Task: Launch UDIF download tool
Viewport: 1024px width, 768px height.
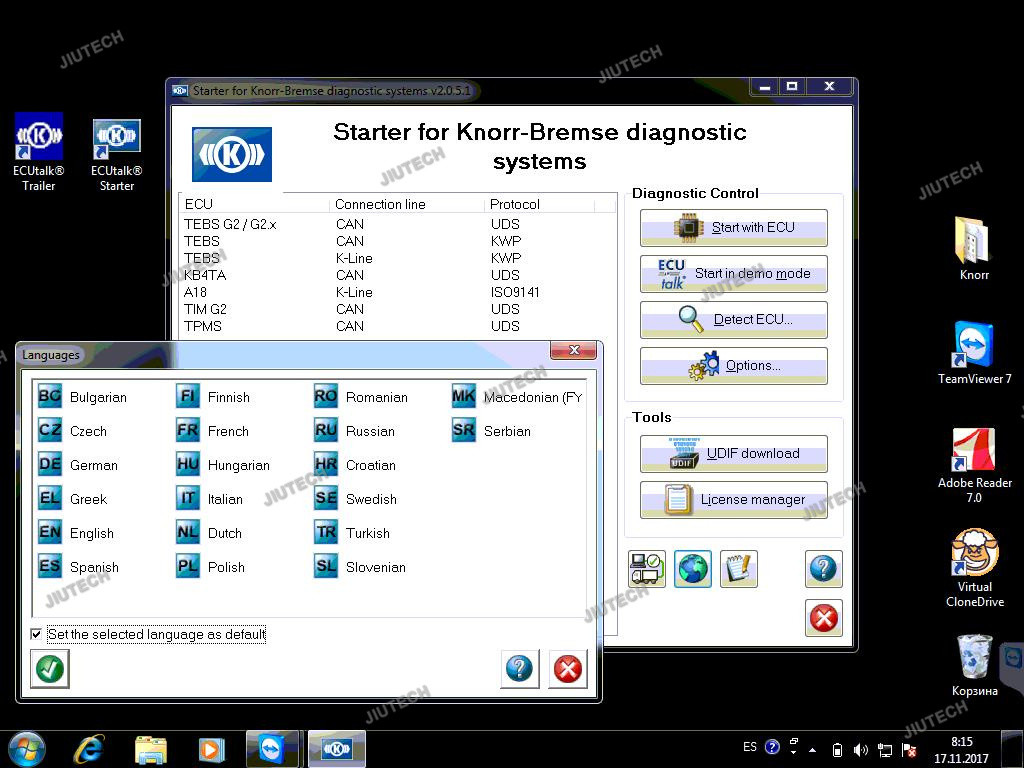Action: (x=733, y=454)
